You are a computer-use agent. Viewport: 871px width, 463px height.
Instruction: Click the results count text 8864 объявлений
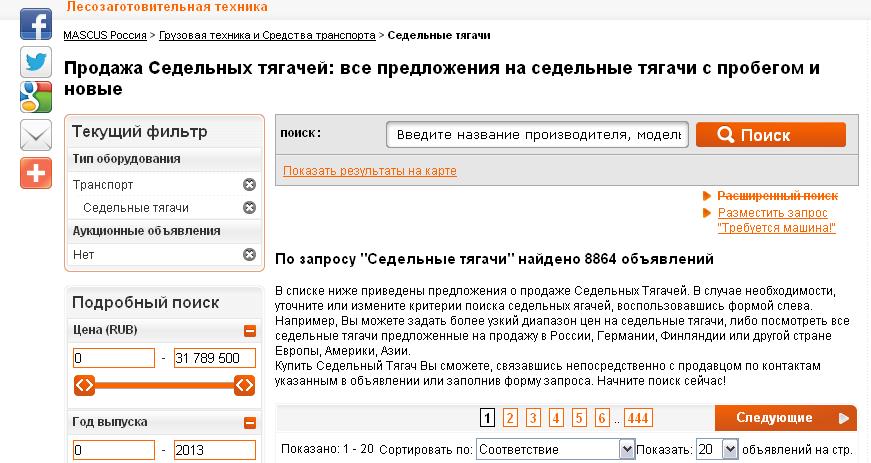coord(649,259)
